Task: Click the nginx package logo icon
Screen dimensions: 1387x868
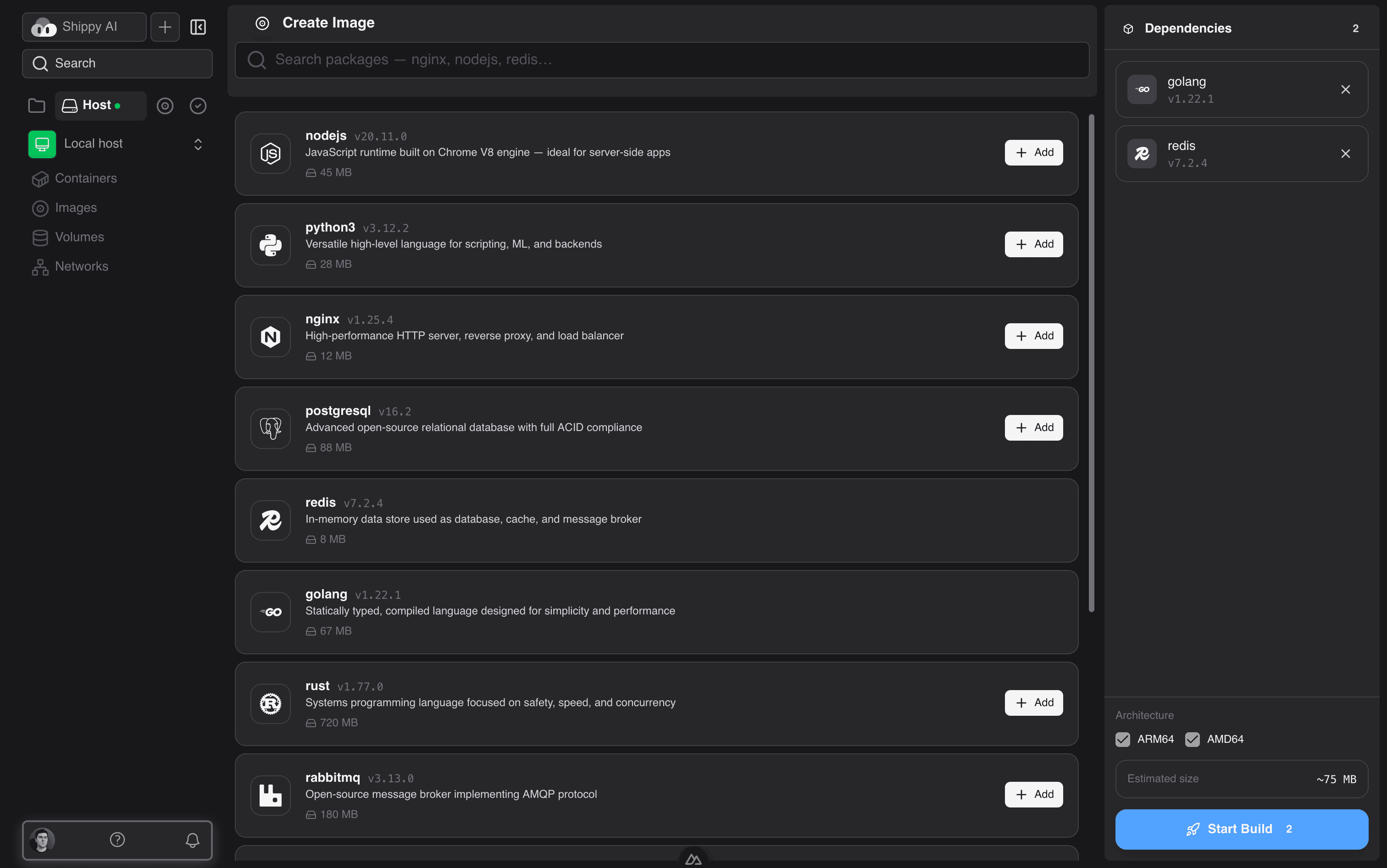Action: point(271,337)
